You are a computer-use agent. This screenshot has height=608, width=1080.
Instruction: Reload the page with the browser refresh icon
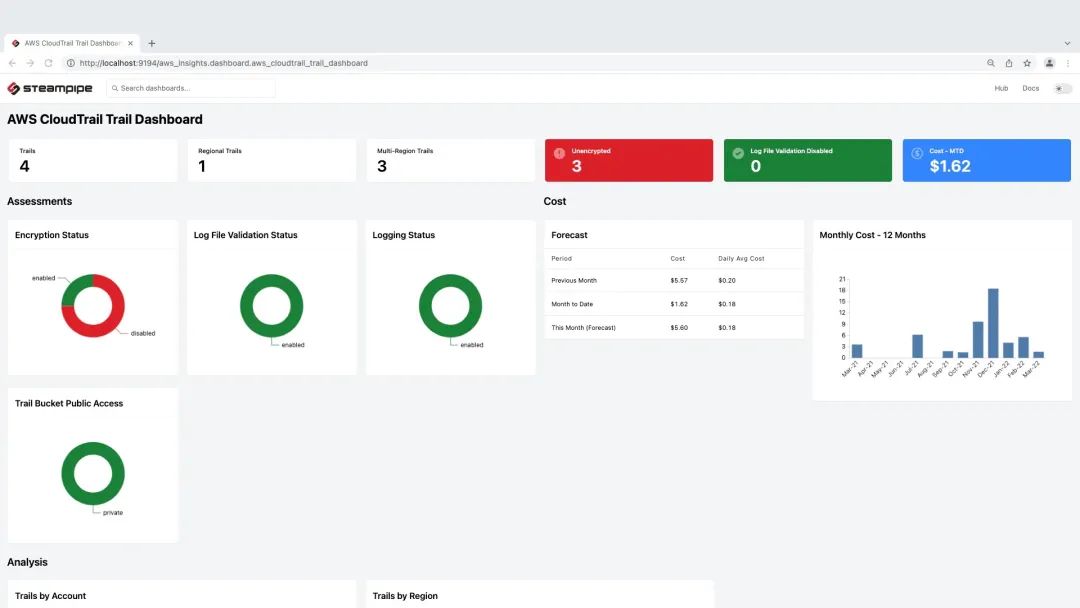point(48,63)
